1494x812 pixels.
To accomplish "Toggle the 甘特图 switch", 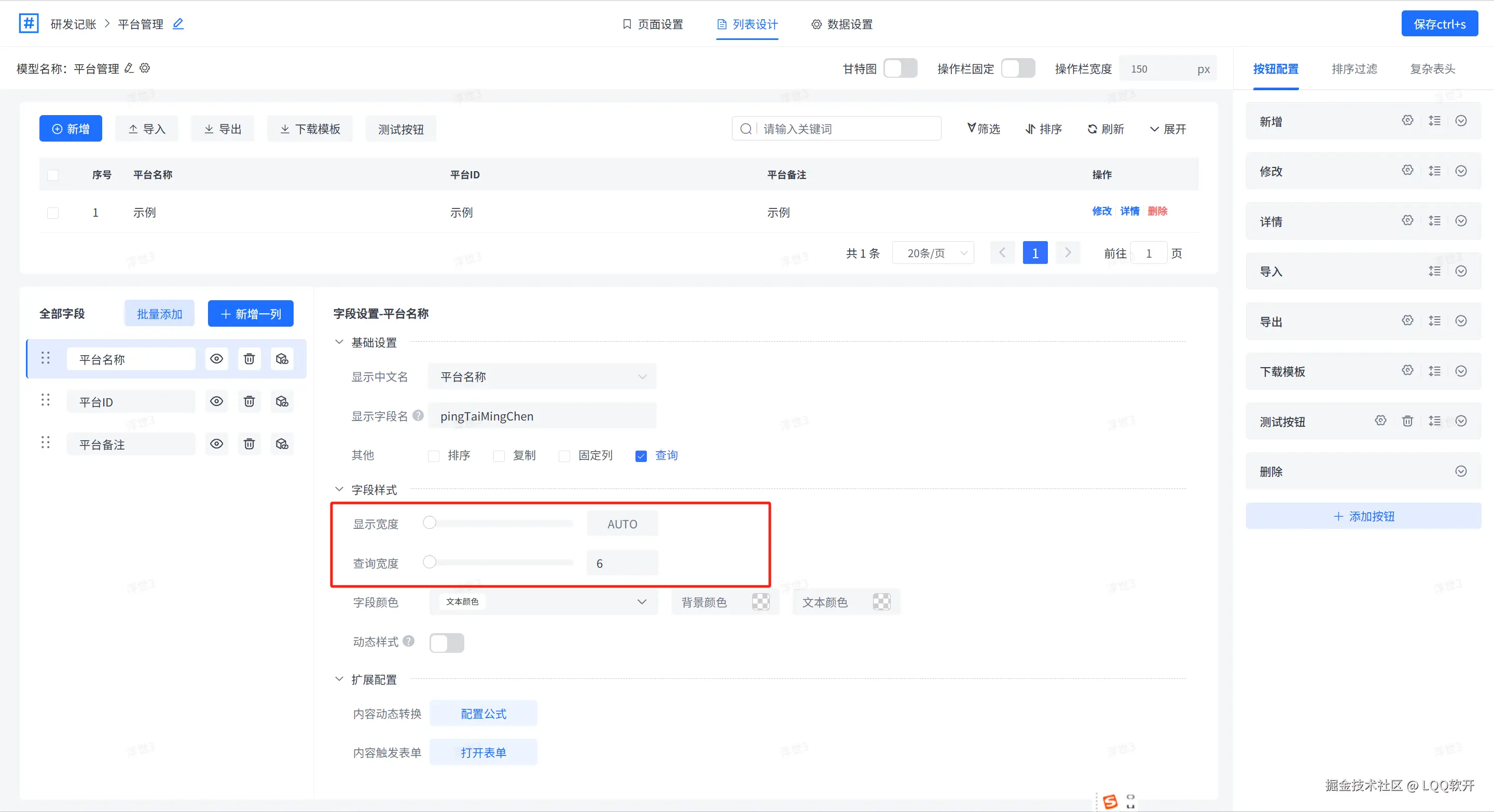I will [900, 68].
